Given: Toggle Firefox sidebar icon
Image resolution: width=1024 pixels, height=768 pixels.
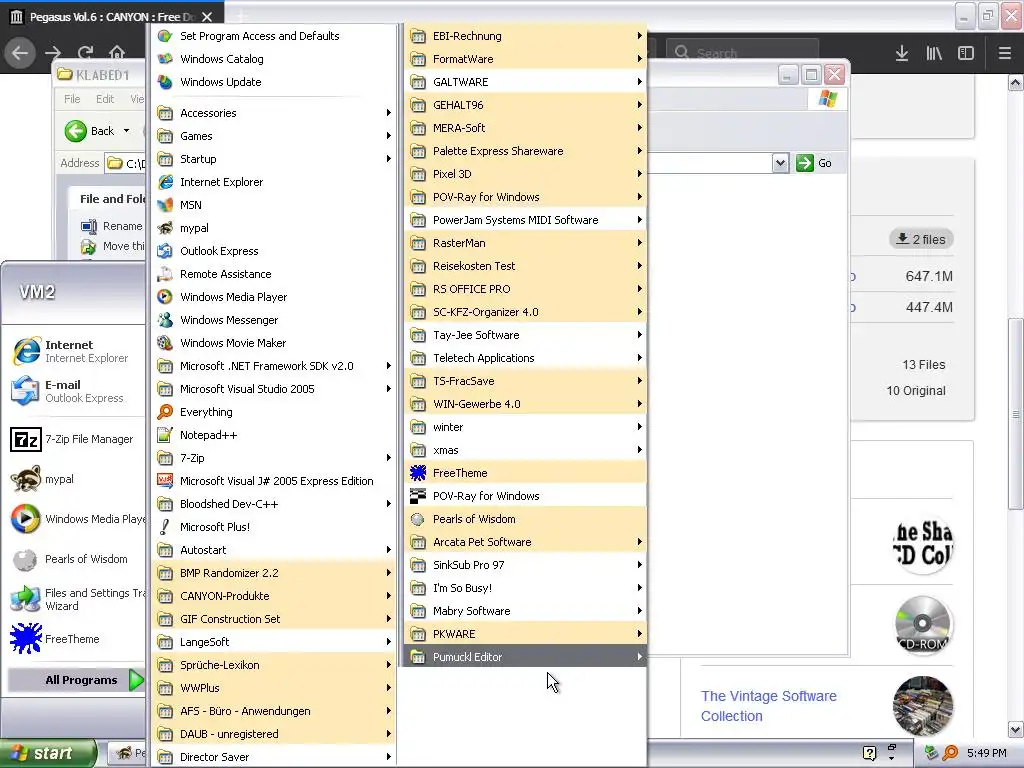Looking at the screenshot, I should pos(966,53).
